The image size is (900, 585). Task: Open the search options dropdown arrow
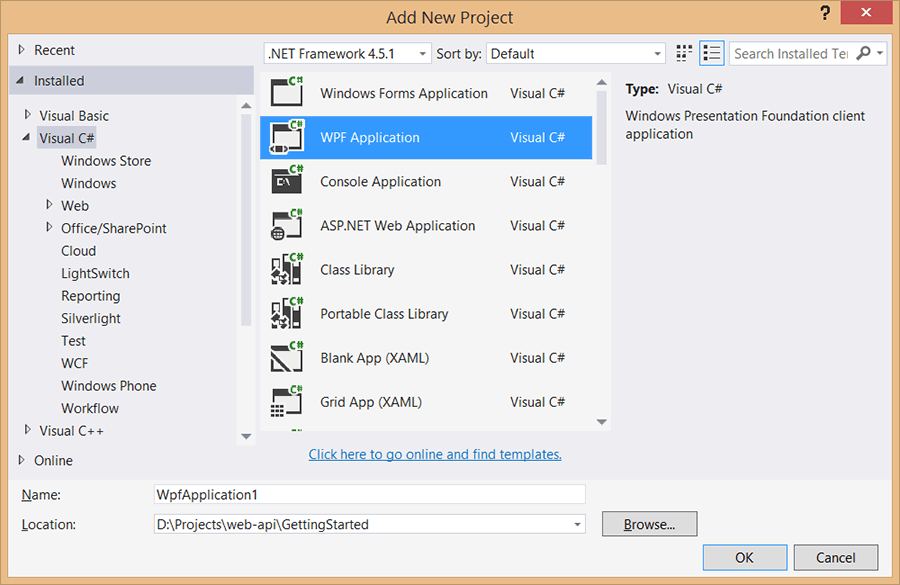tap(879, 53)
